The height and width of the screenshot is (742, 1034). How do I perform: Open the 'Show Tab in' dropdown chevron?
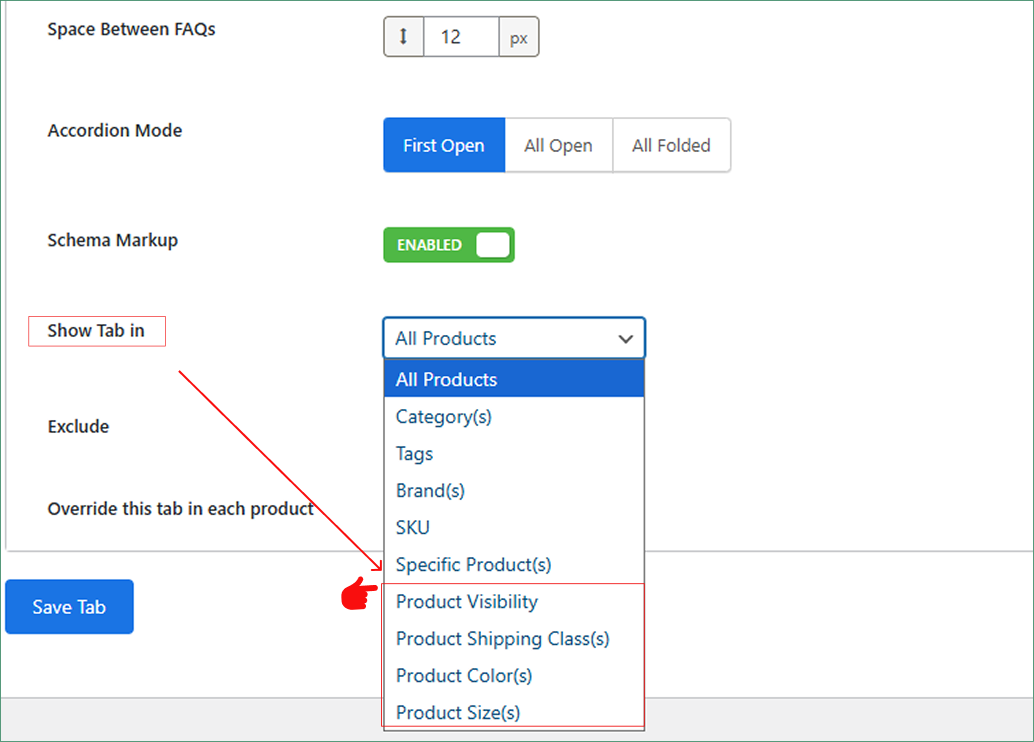pos(626,338)
